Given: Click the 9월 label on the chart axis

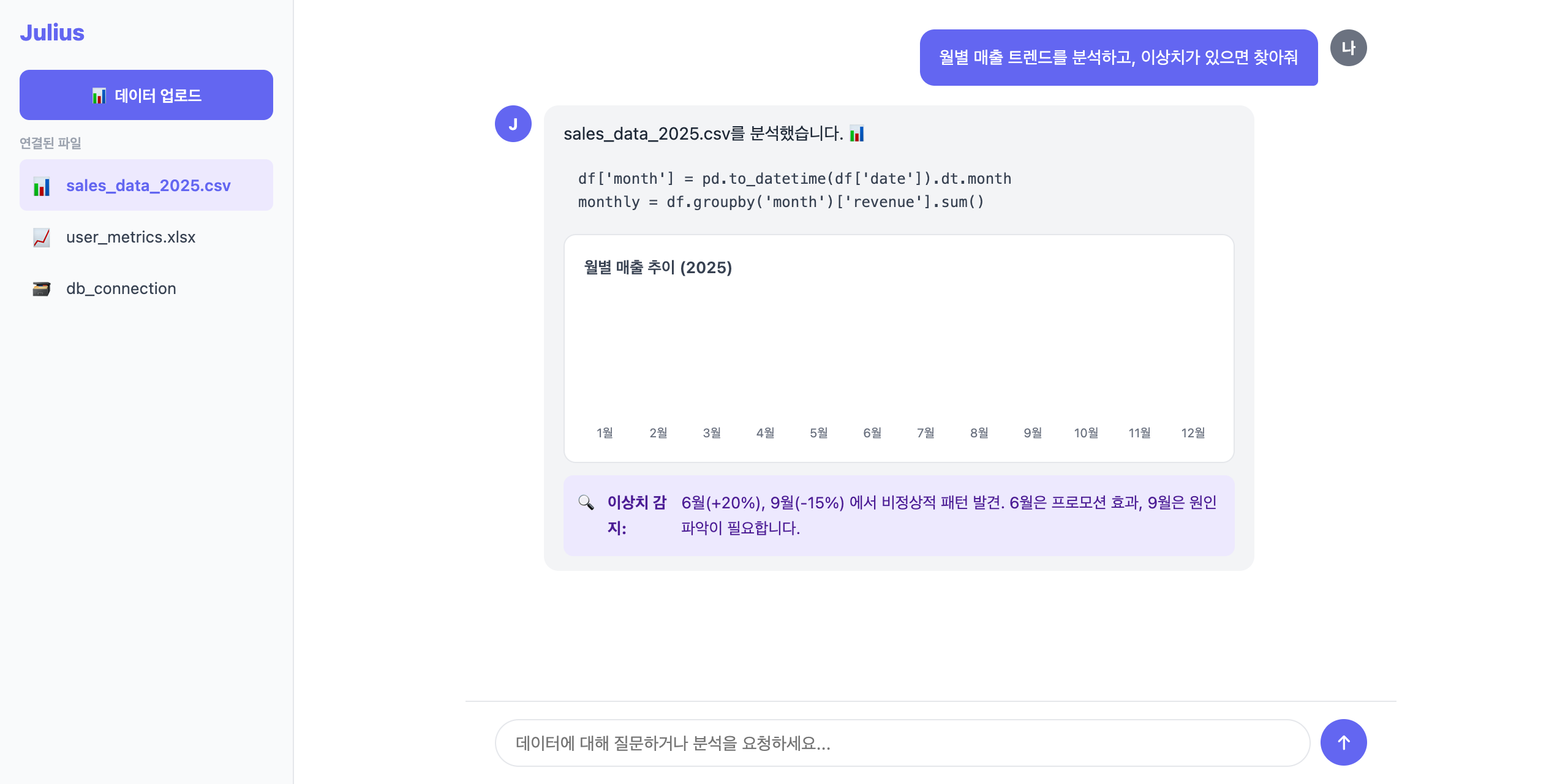Looking at the screenshot, I should pos(1033,433).
